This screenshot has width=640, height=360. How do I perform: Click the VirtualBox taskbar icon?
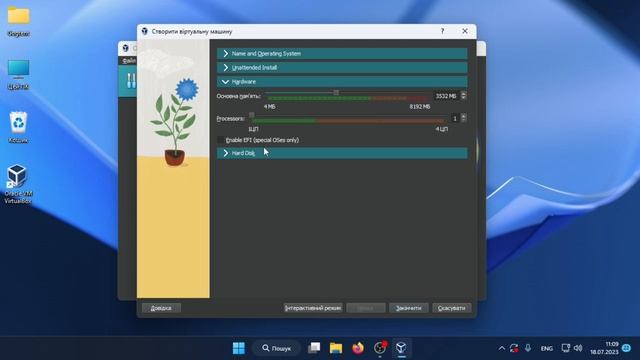coord(402,348)
